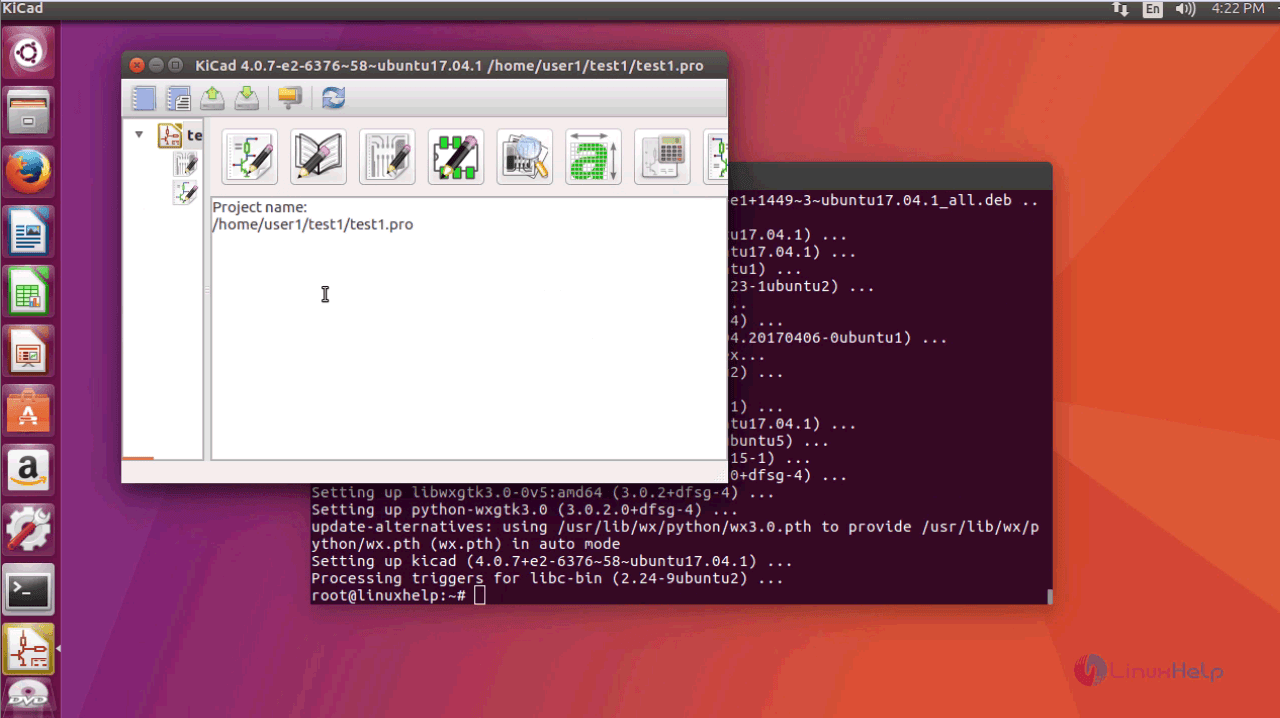Open the PCB calculator icon
The width and height of the screenshot is (1280, 718).
coord(662,157)
